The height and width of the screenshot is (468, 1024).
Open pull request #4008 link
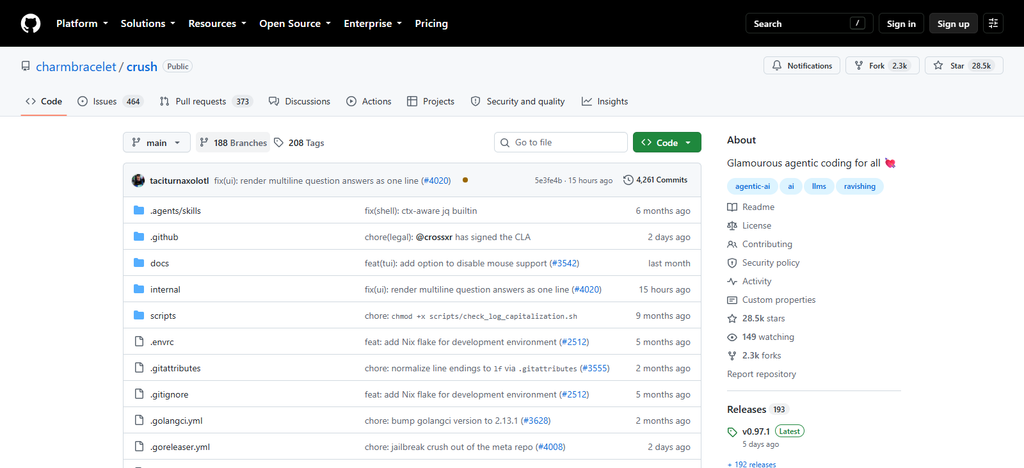click(x=550, y=446)
